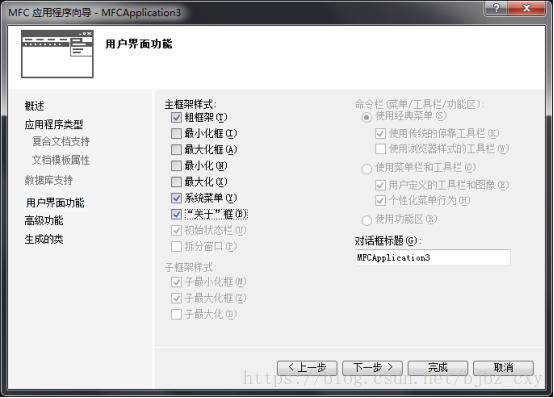The image size is (554, 398).
Task: Click the 主框架样式 label
Action: tap(190, 105)
